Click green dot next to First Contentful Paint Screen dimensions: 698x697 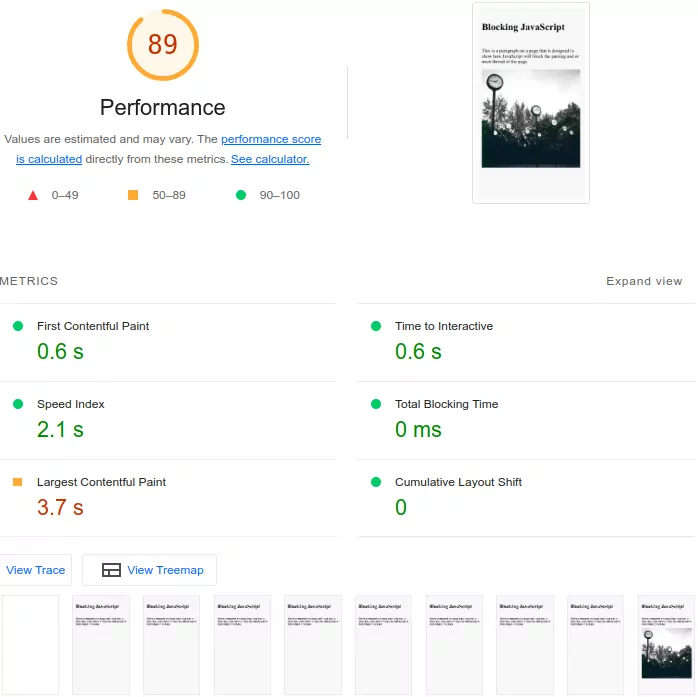coord(17,326)
